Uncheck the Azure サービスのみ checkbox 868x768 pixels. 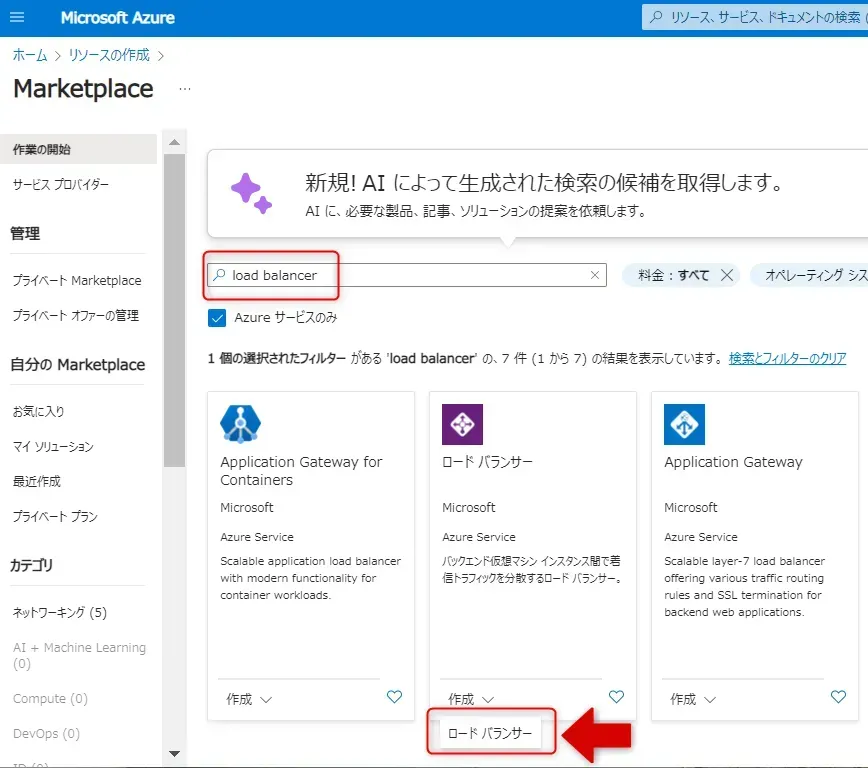[217, 318]
